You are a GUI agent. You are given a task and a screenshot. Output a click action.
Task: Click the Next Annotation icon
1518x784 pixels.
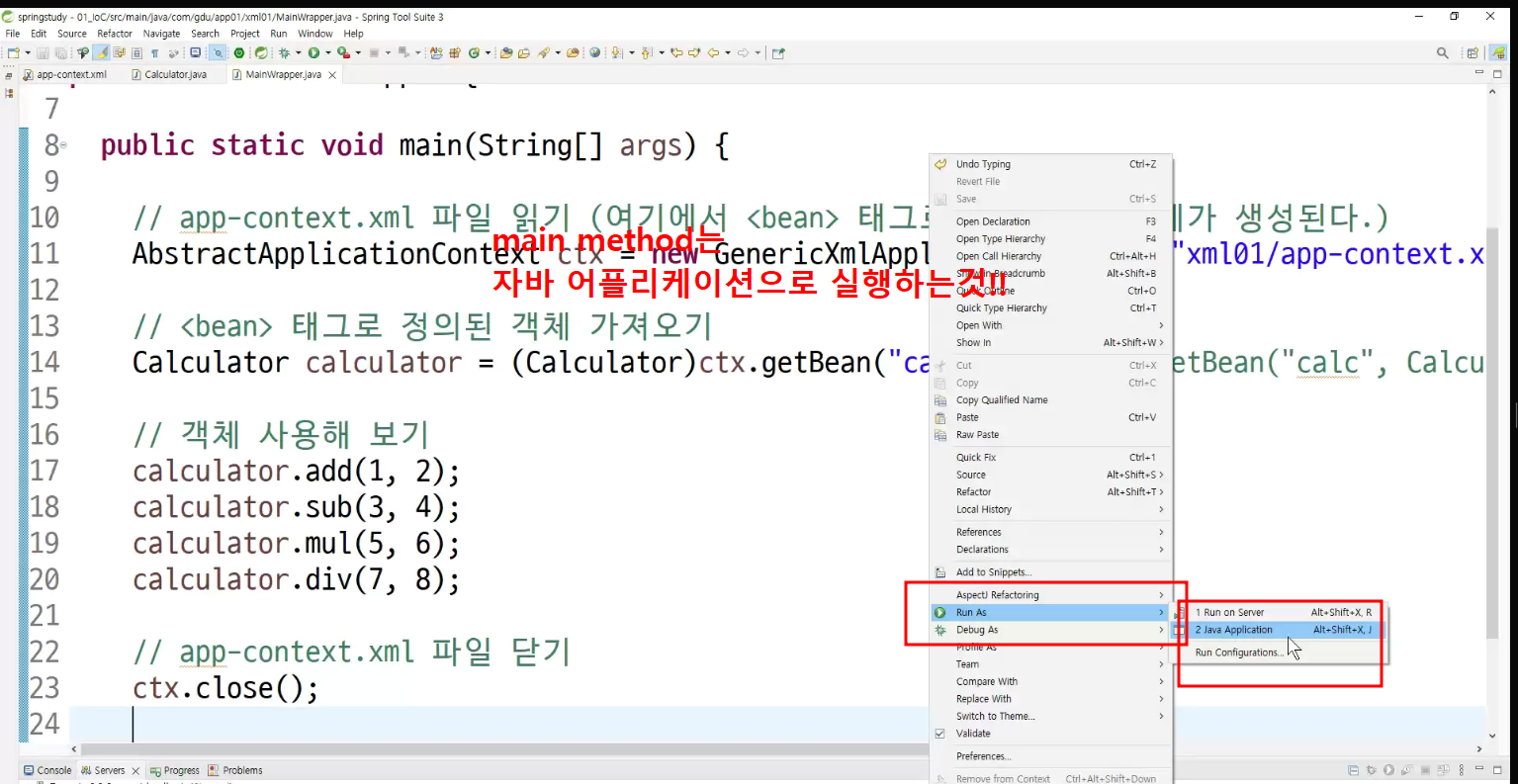pyautogui.click(x=615, y=52)
